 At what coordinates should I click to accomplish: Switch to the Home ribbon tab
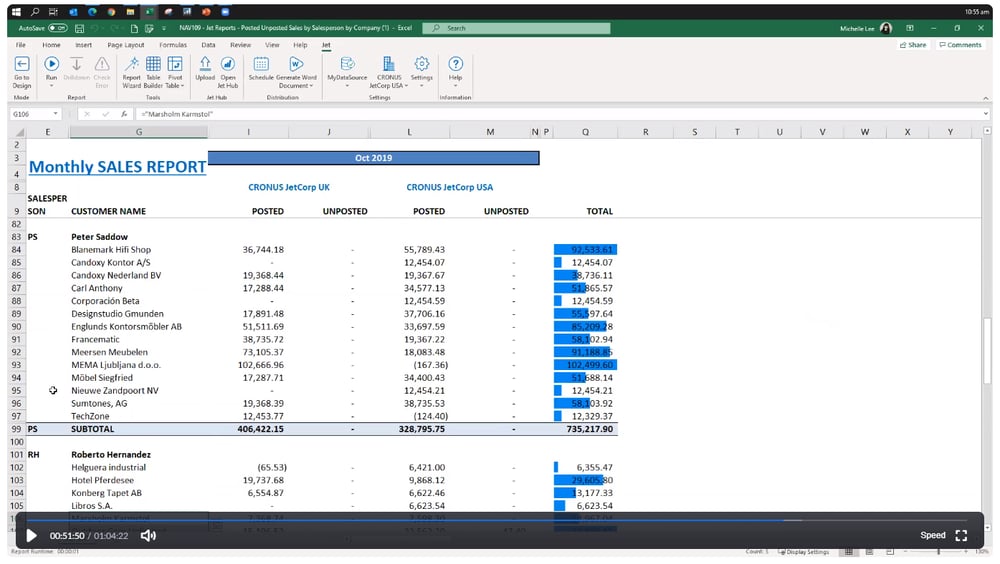tap(51, 45)
